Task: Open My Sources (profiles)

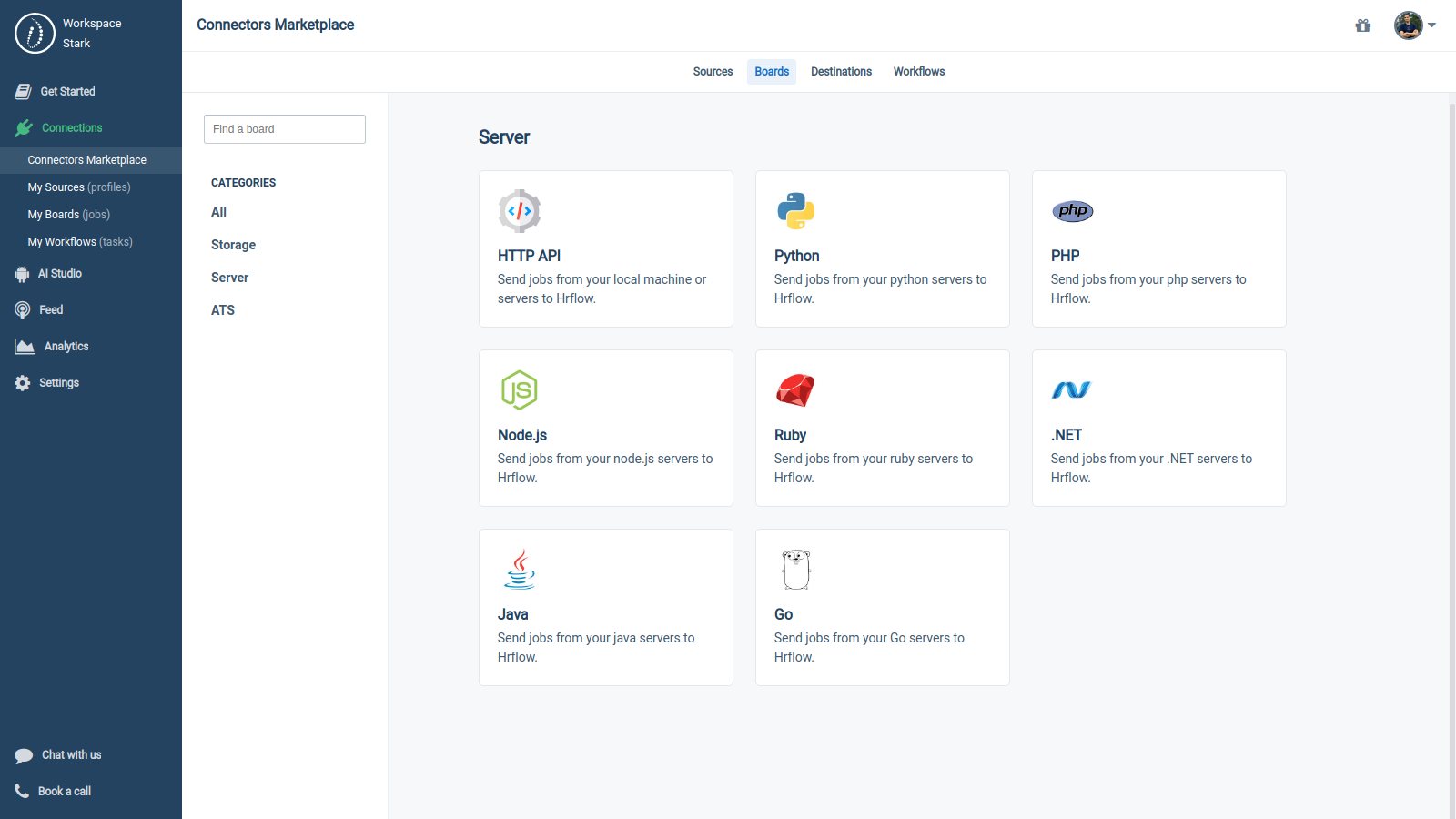Action: pos(79,187)
